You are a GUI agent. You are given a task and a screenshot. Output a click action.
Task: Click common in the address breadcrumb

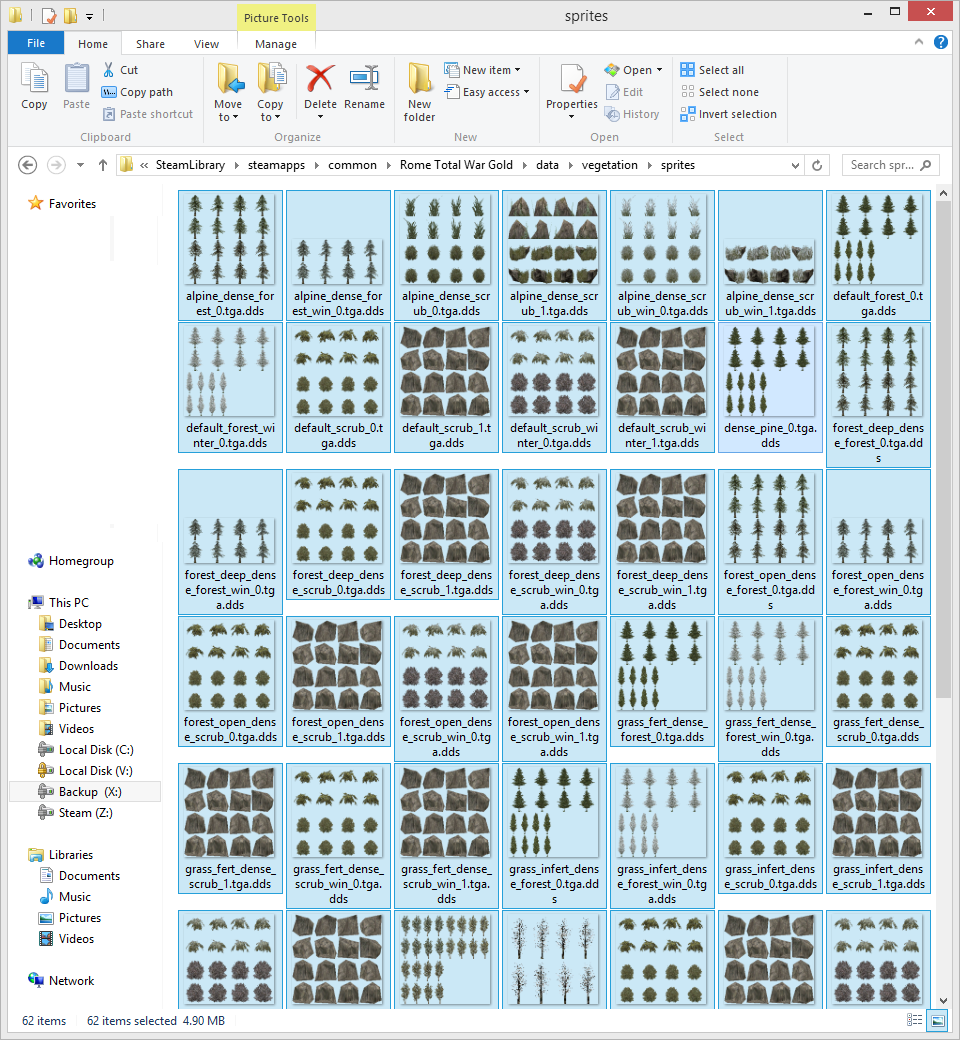pyautogui.click(x=352, y=165)
